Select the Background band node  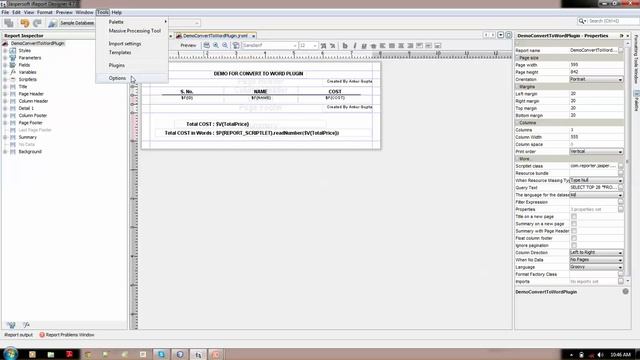point(30,151)
